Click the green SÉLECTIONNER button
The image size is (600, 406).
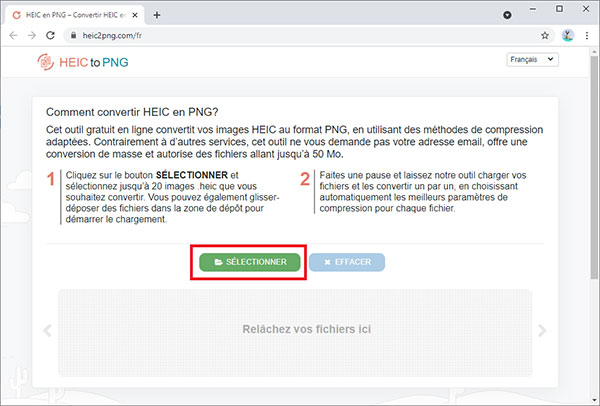click(x=249, y=262)
